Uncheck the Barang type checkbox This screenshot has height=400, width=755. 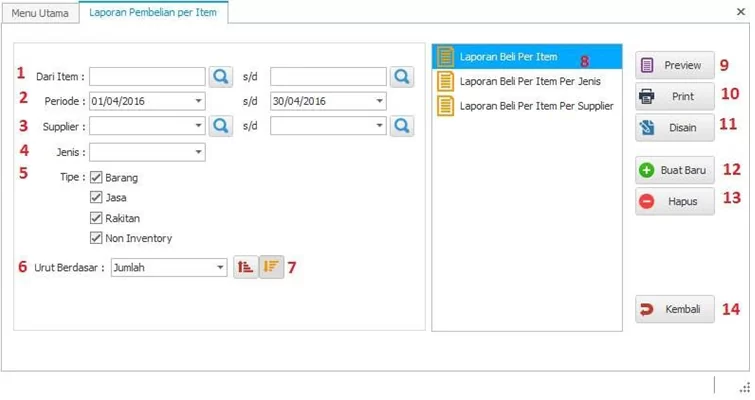click(97, 178)
